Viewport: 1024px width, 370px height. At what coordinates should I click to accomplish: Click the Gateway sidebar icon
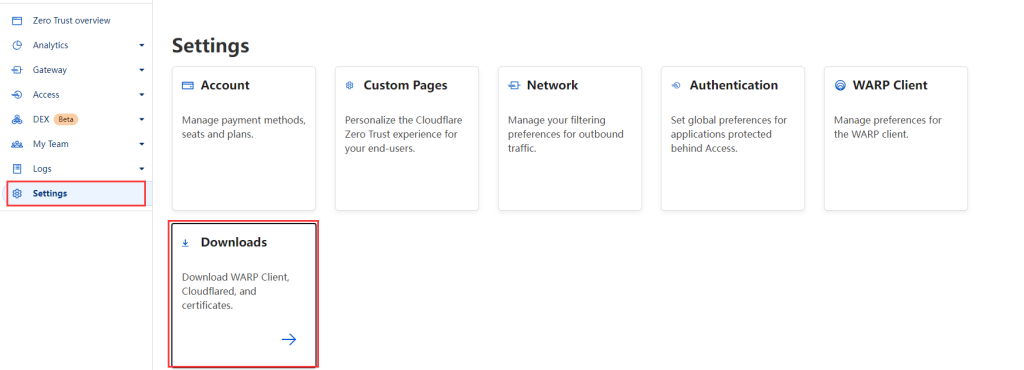17,70
